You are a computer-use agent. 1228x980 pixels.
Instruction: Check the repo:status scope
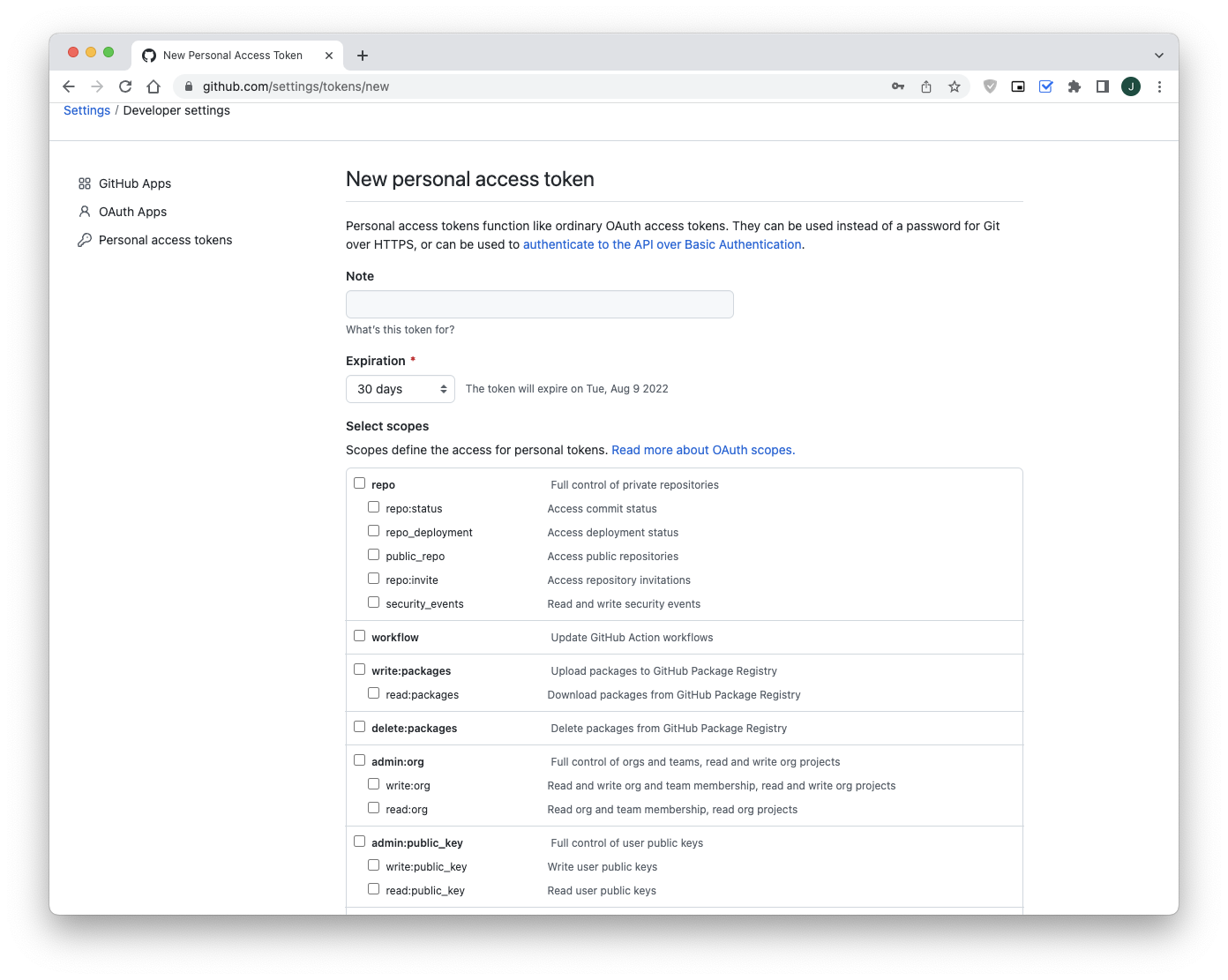[x=373, y=507]
